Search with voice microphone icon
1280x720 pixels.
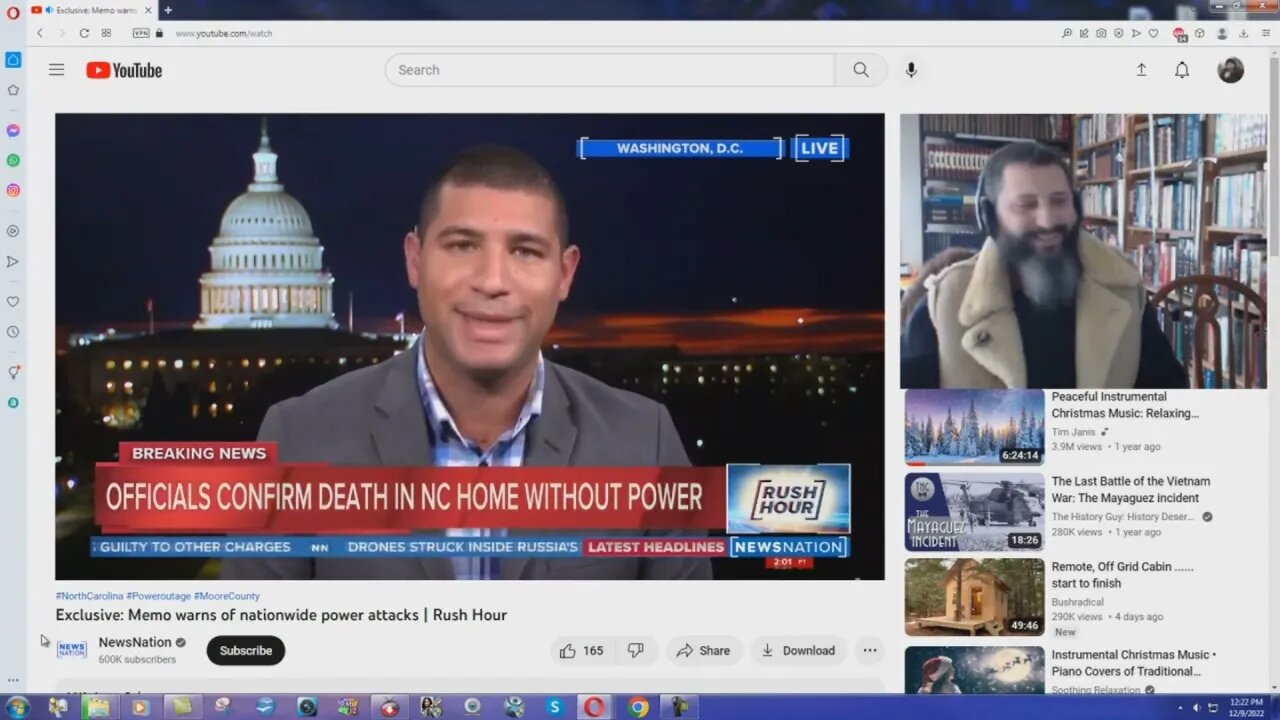[x=911, y=70]
